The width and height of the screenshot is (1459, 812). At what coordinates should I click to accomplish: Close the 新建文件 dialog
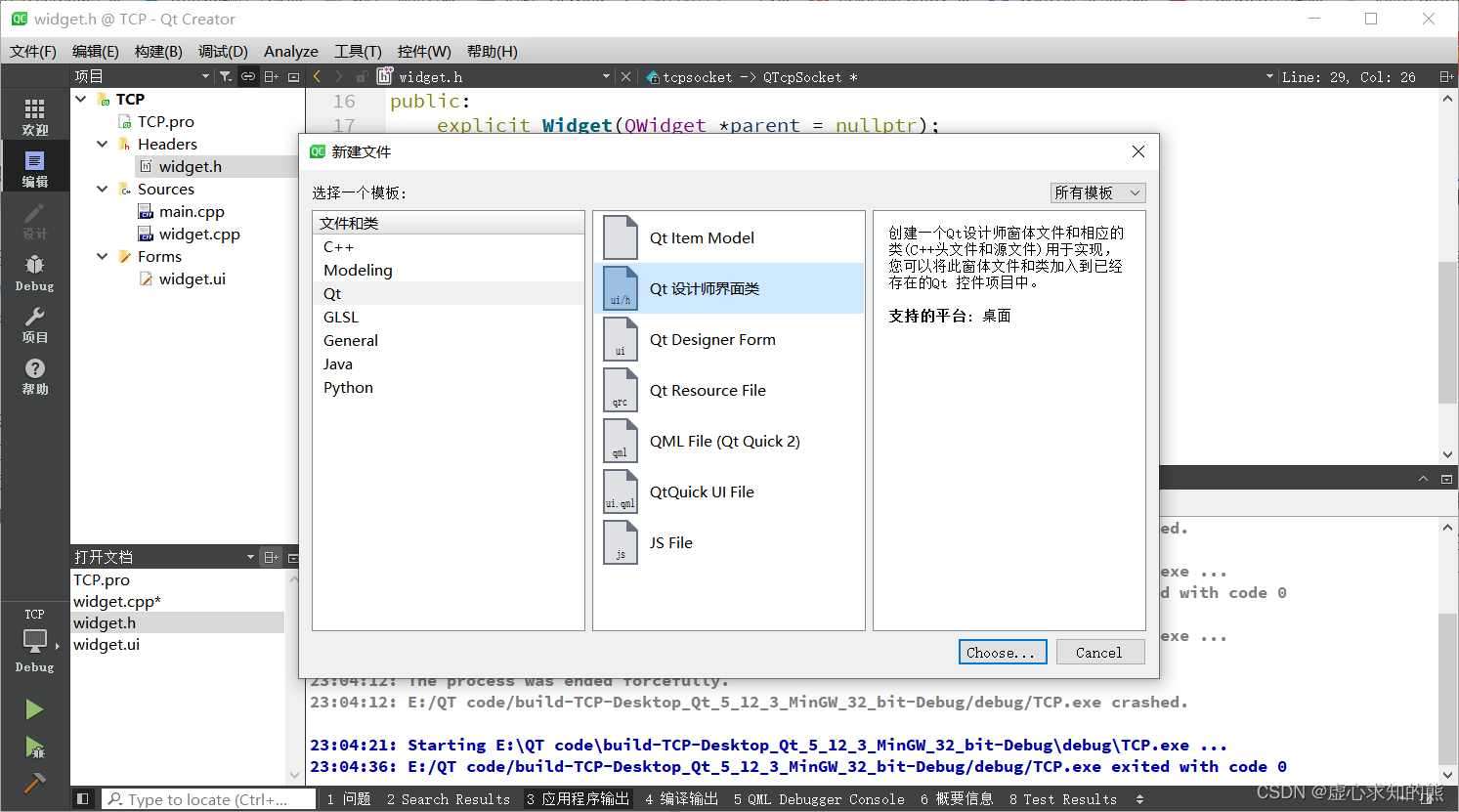(x=1137, y=151)
